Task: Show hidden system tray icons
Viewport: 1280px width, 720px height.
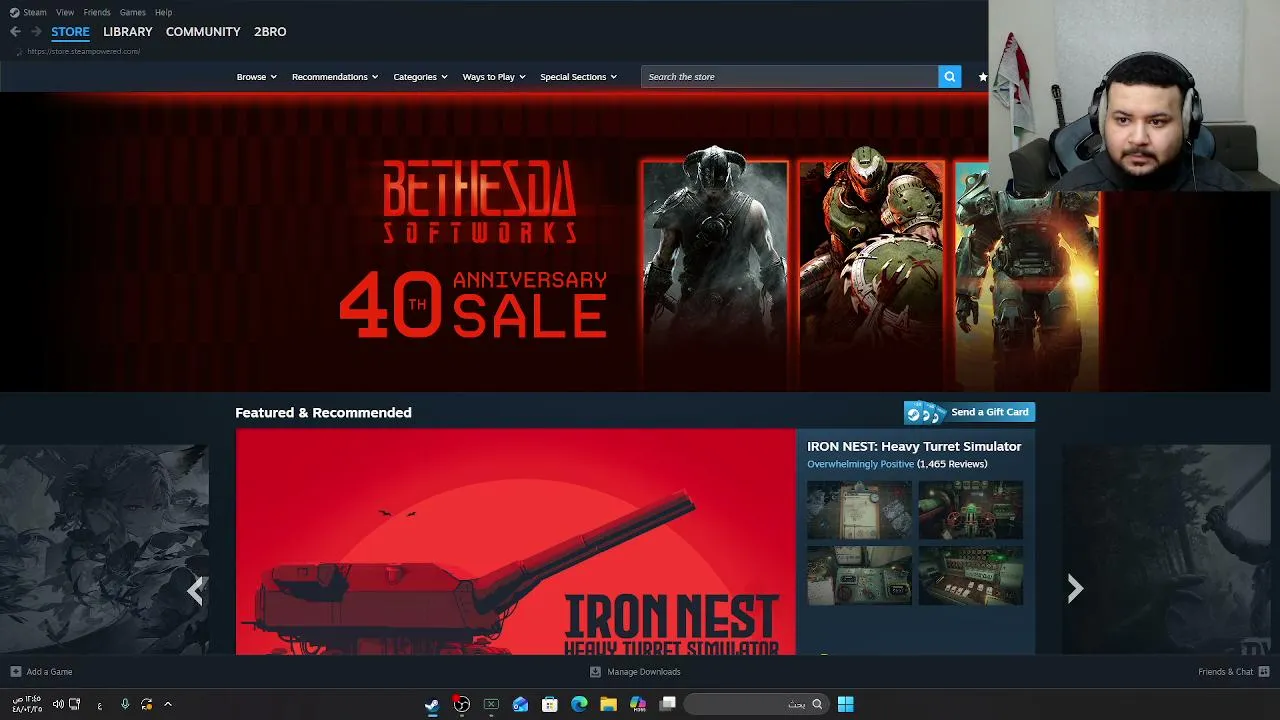Action: pos(168,705)
